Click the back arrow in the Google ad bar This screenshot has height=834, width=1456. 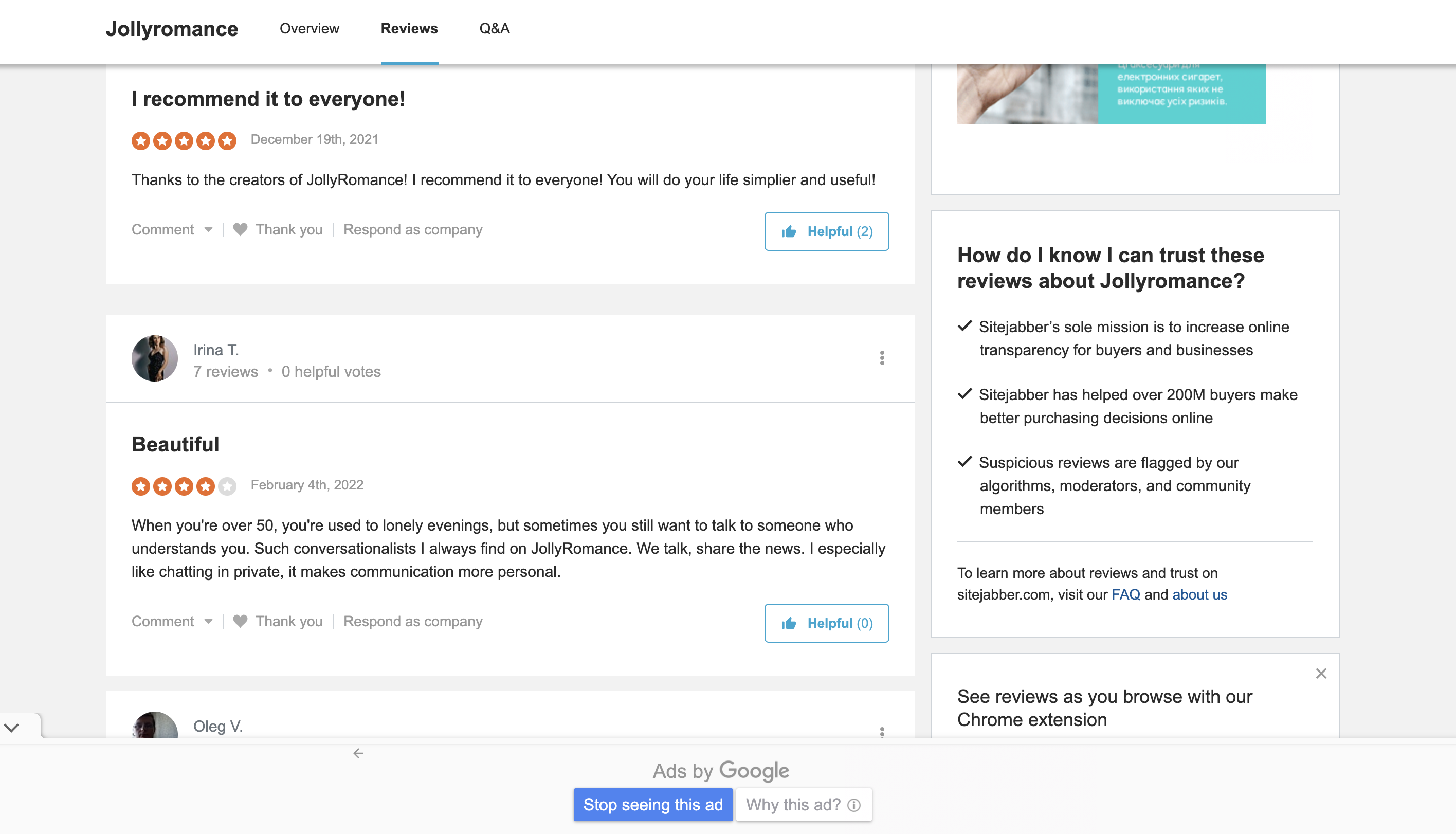(358, 753)
